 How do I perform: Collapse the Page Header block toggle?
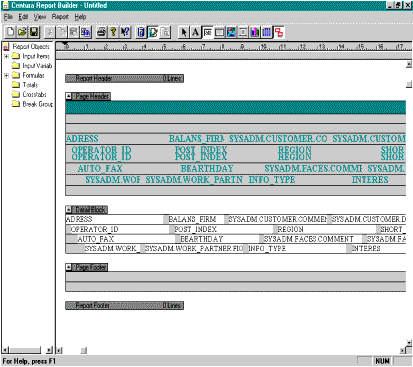(x=69, y=96)
